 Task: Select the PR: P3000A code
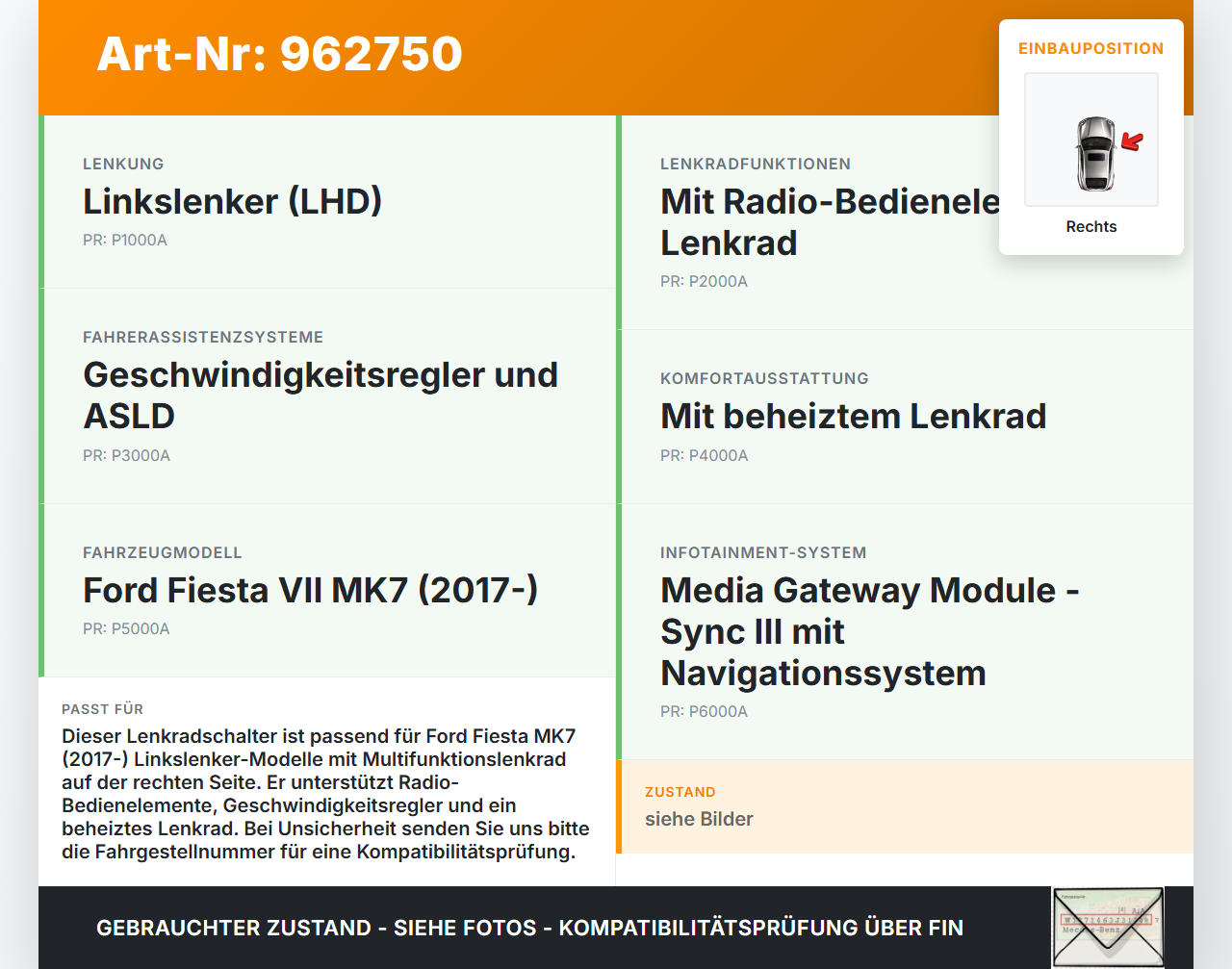click(x=127, y=455)
